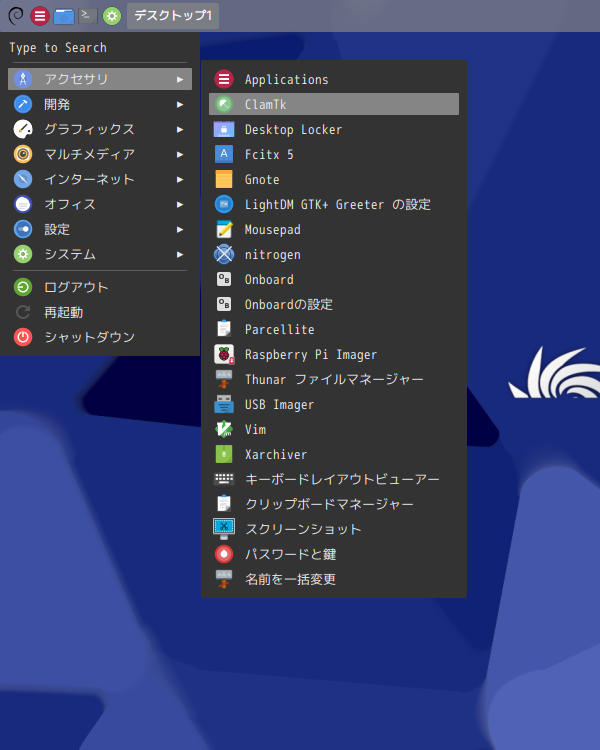This screenshot has height=750, width=600.
Task: Expand the 設定 submenu arrow
Action: coord(180,229)
